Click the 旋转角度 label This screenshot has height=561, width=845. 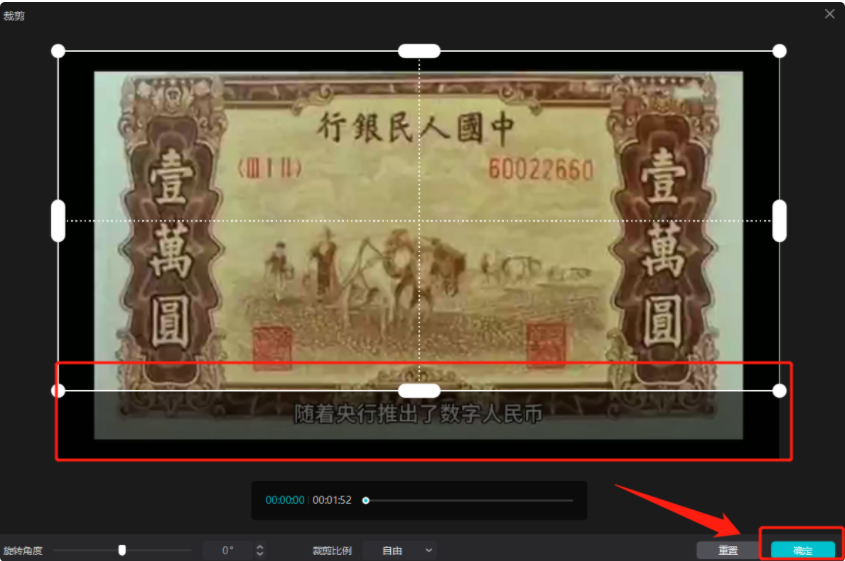23,551
